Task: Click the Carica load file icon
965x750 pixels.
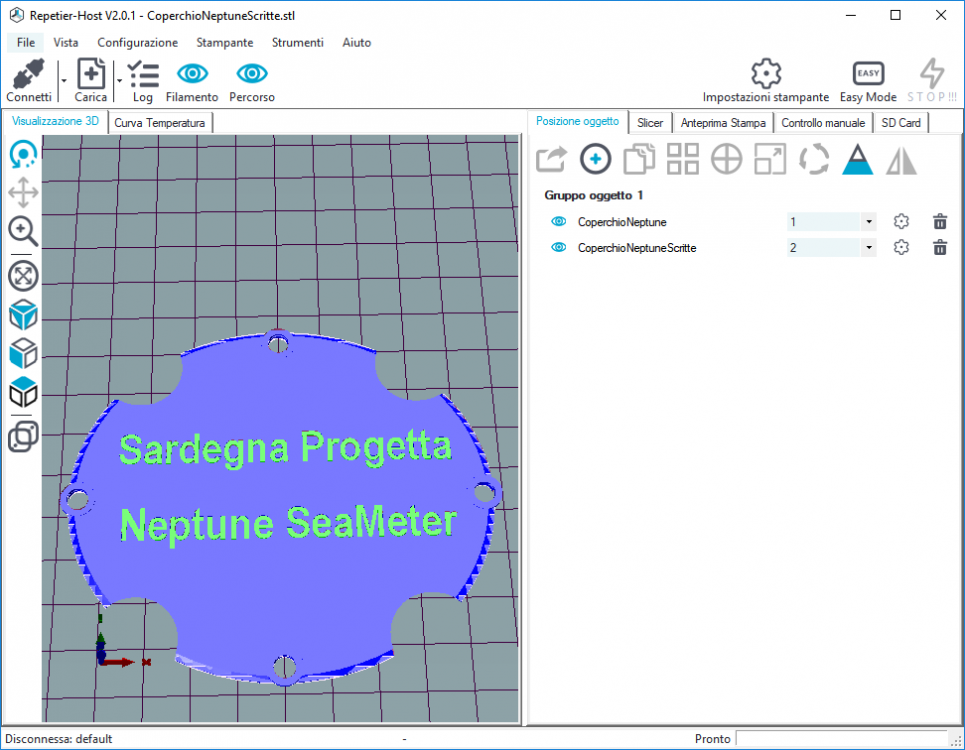Action: (x=91, y=75)
